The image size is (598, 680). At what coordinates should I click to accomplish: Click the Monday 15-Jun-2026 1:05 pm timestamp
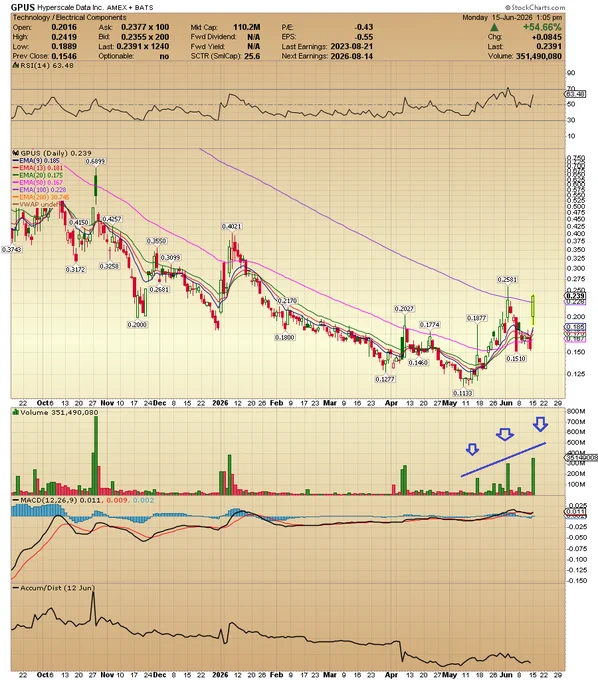512,17
